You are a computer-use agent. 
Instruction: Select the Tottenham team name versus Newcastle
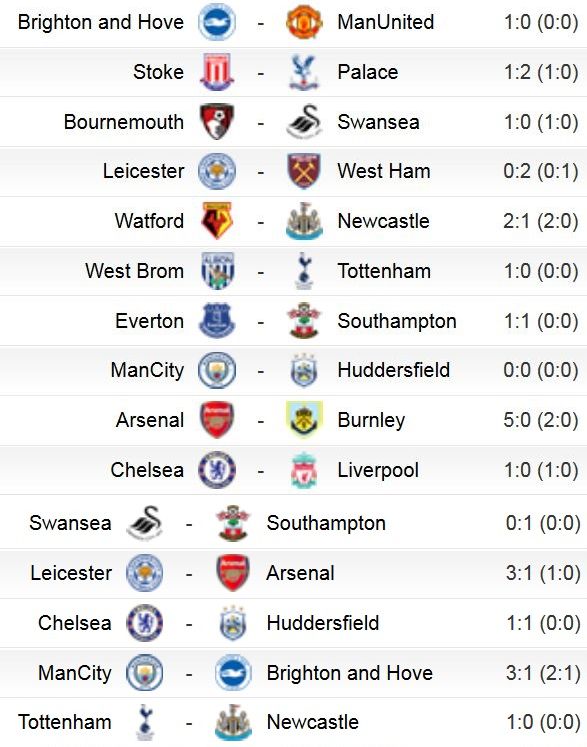pos(65,722)
